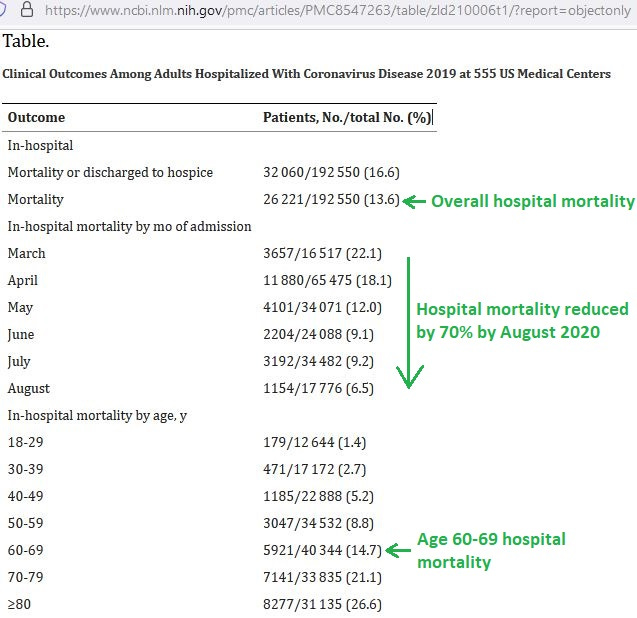
Task: Click the '≥80' age row label
Action: coord(19,604)
